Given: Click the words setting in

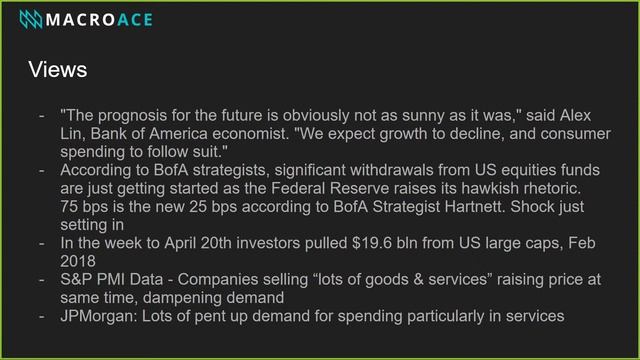Looking at the screenshot, I should click(x=92, y=225).
